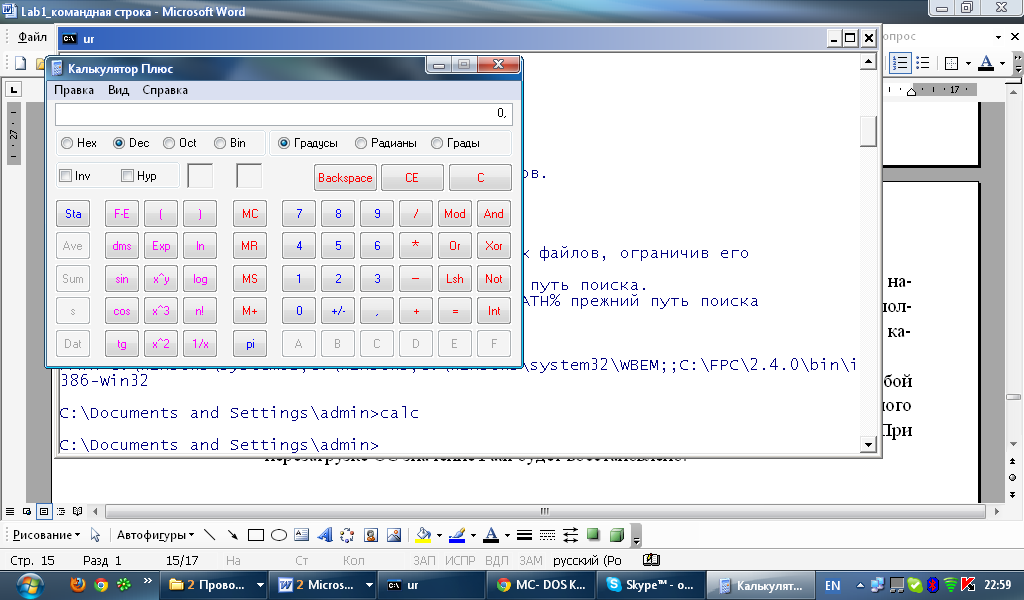
Task: Open Справка menu in calculator
Action: [x=165, y=90]
